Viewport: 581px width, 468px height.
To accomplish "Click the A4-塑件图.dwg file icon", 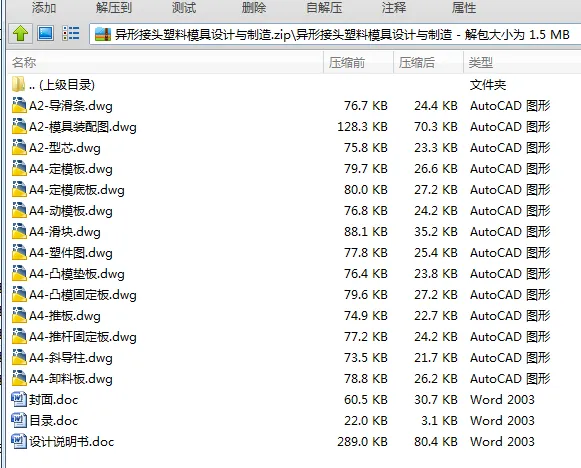I will pyautogui.click(x=19, y=253).
